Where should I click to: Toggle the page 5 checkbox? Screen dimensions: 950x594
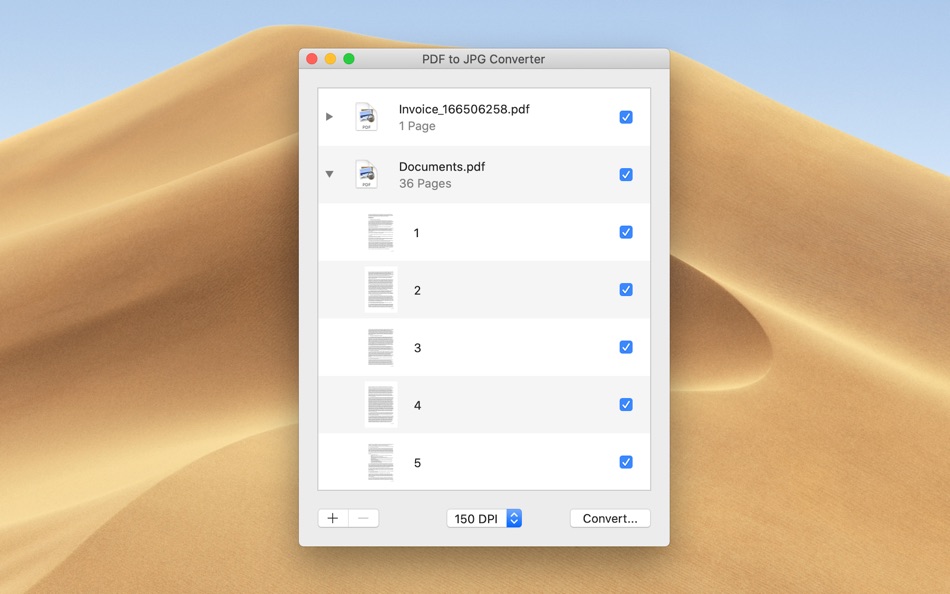pos(626,462)
